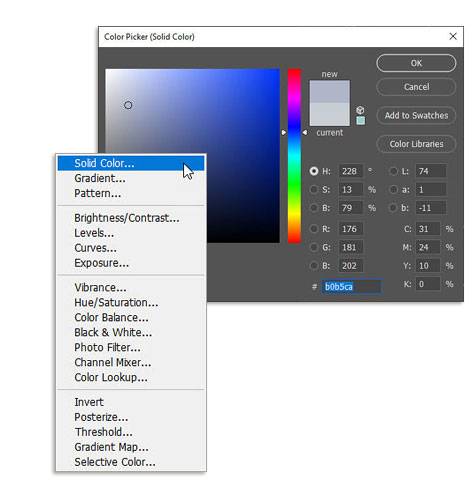Click the Lab b field showing -11
The image size is (473, 500).
430,208
